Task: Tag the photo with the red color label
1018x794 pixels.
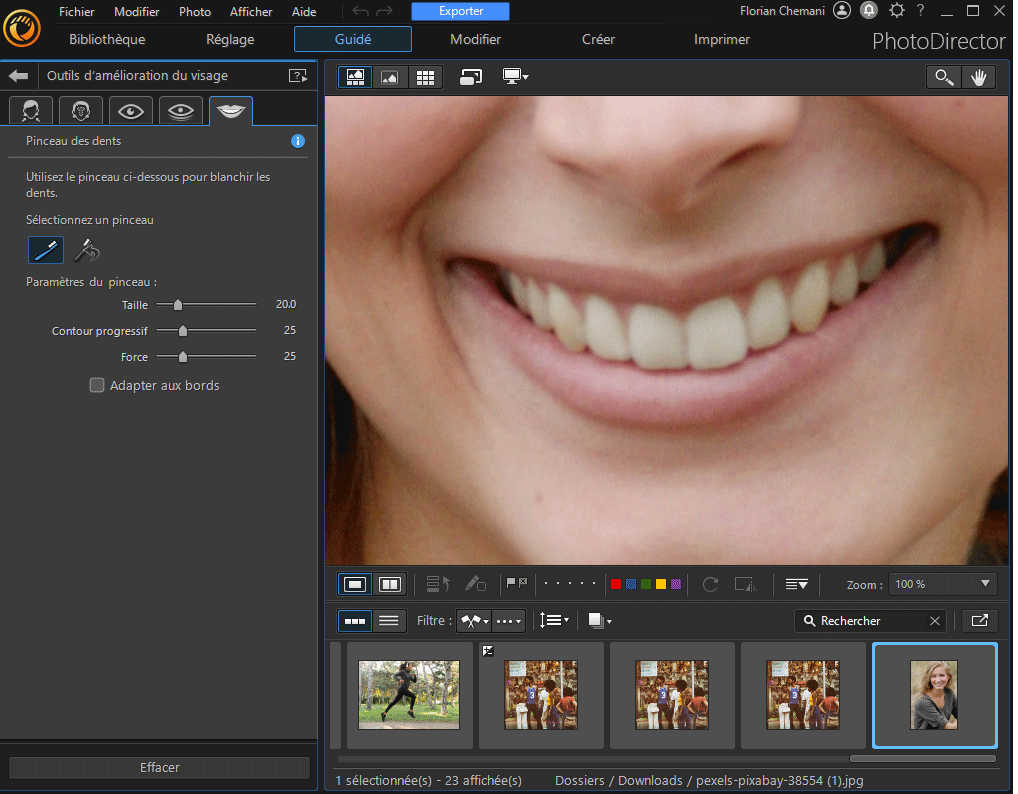Action: (615, 583)
